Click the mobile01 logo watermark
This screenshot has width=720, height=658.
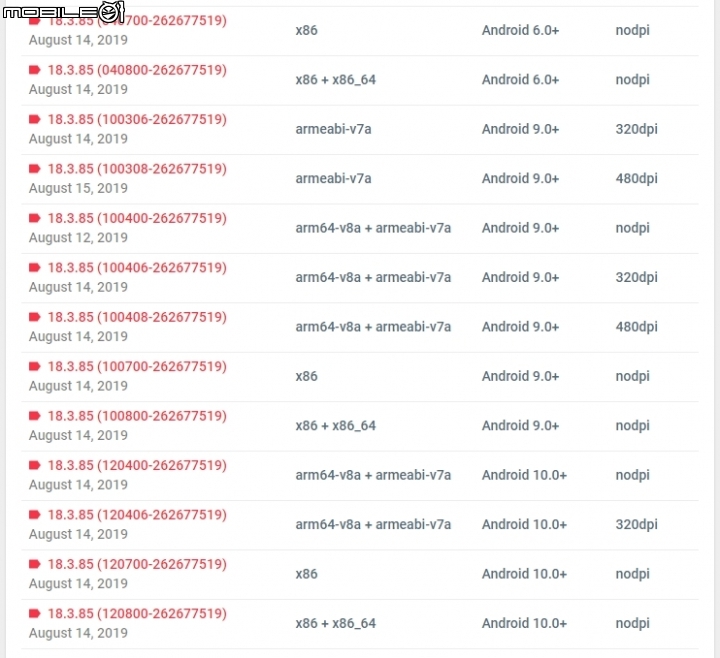(63, 11)
